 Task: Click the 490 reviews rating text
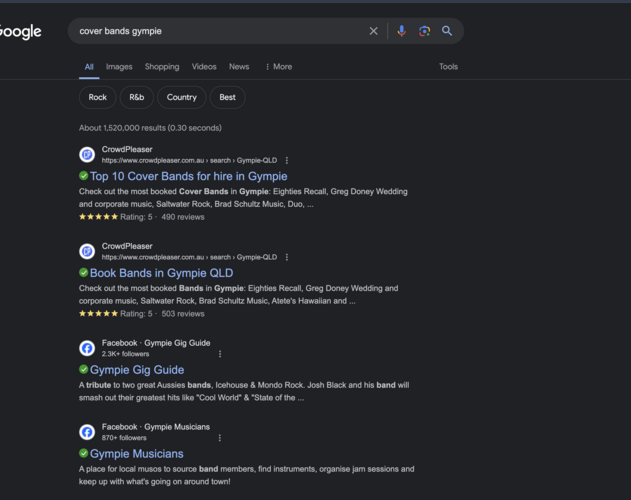point(183,217)
